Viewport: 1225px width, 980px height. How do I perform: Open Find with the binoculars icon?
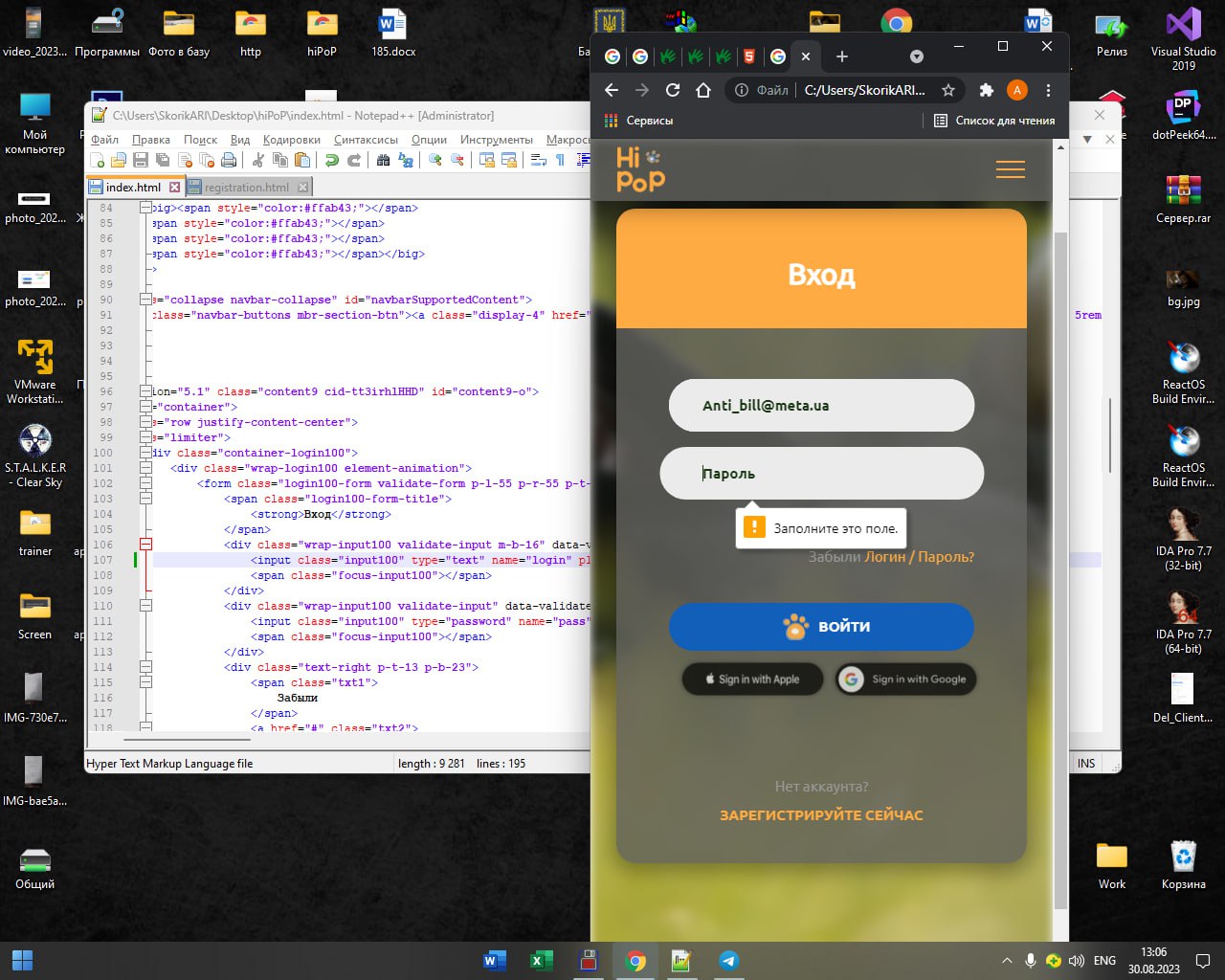coord(383,160)
